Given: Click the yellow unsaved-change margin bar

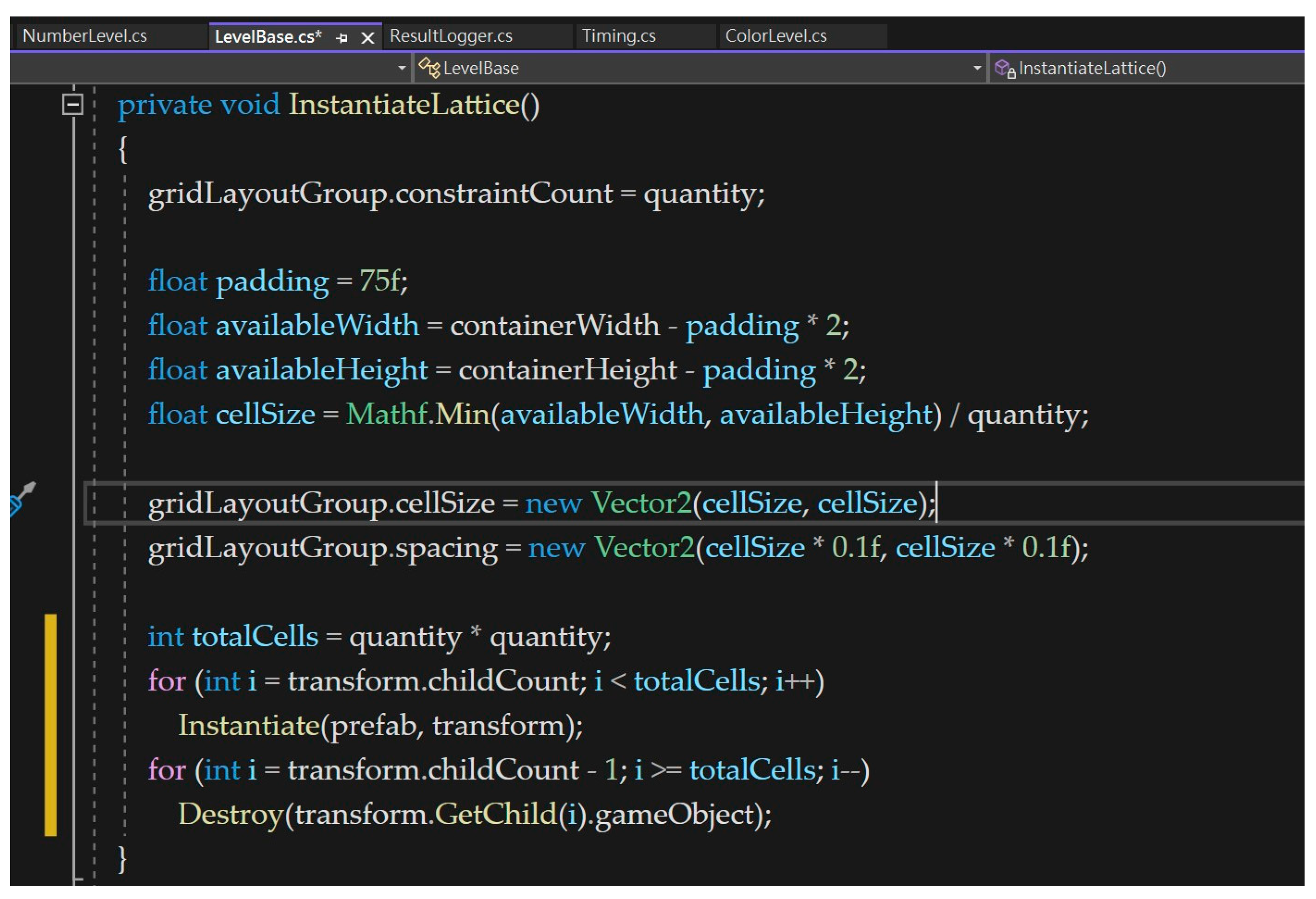Looking at the screenshot, I should click(50, 725).
